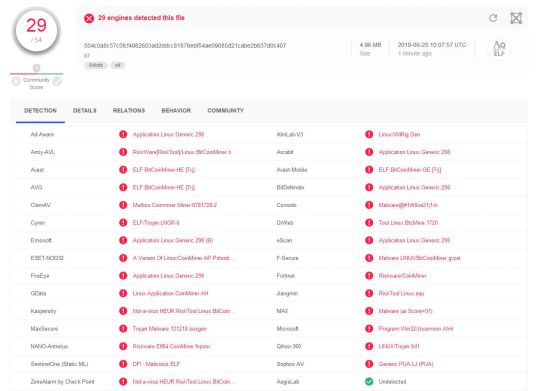Click the 'Linux/XMRig.Gen' detection label
Viewport: 554px width, 391px height.
coord(399,134)
